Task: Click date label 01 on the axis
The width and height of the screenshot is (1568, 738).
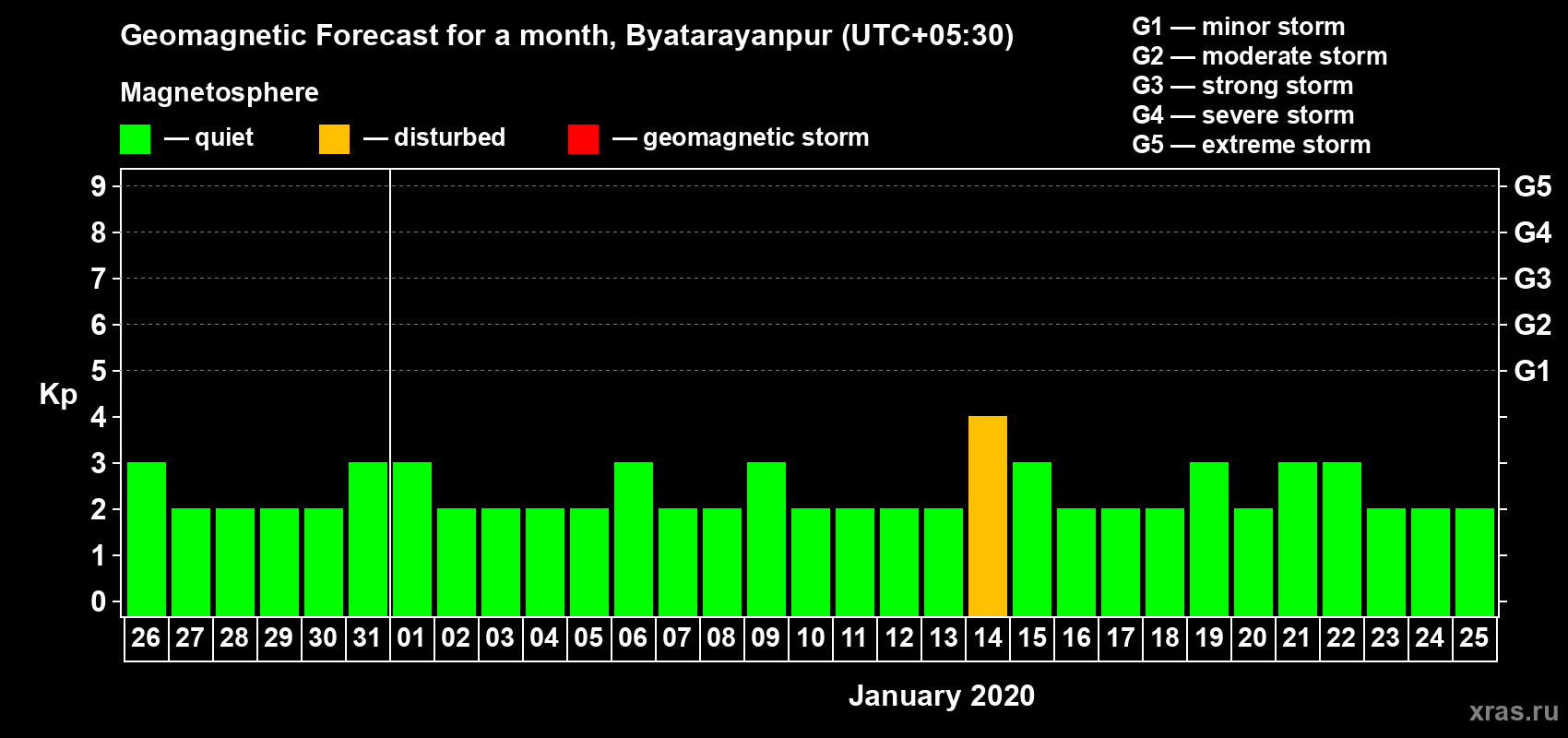Action: pyautogui.click(x=411, y=637)
